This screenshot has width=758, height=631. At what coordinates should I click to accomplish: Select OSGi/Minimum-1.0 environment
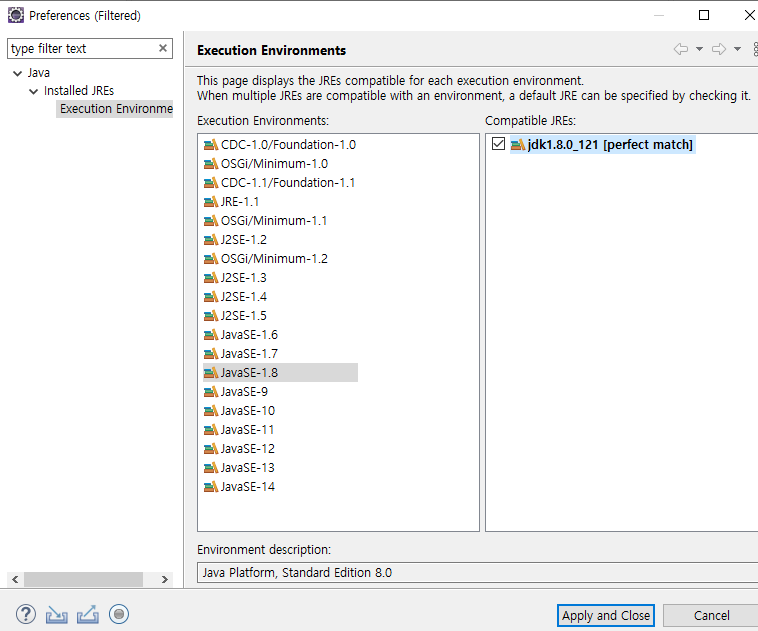(266, 163)
